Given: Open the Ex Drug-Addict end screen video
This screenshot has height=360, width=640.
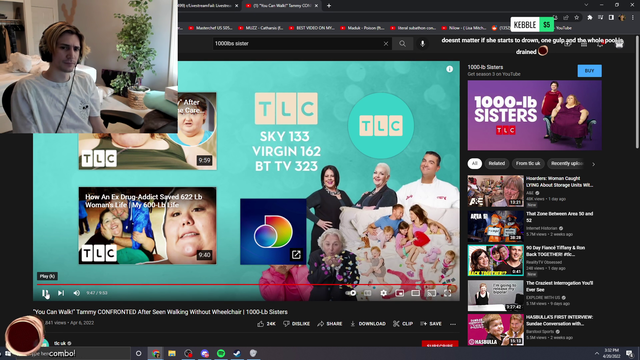Looking at the screenshot, I should 147,225.
